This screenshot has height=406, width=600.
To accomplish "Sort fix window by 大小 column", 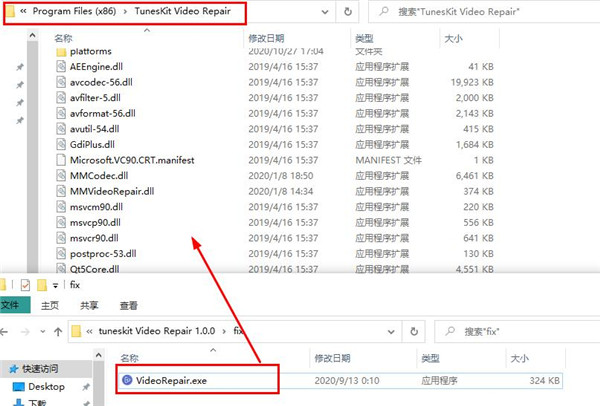I will 520,358.
